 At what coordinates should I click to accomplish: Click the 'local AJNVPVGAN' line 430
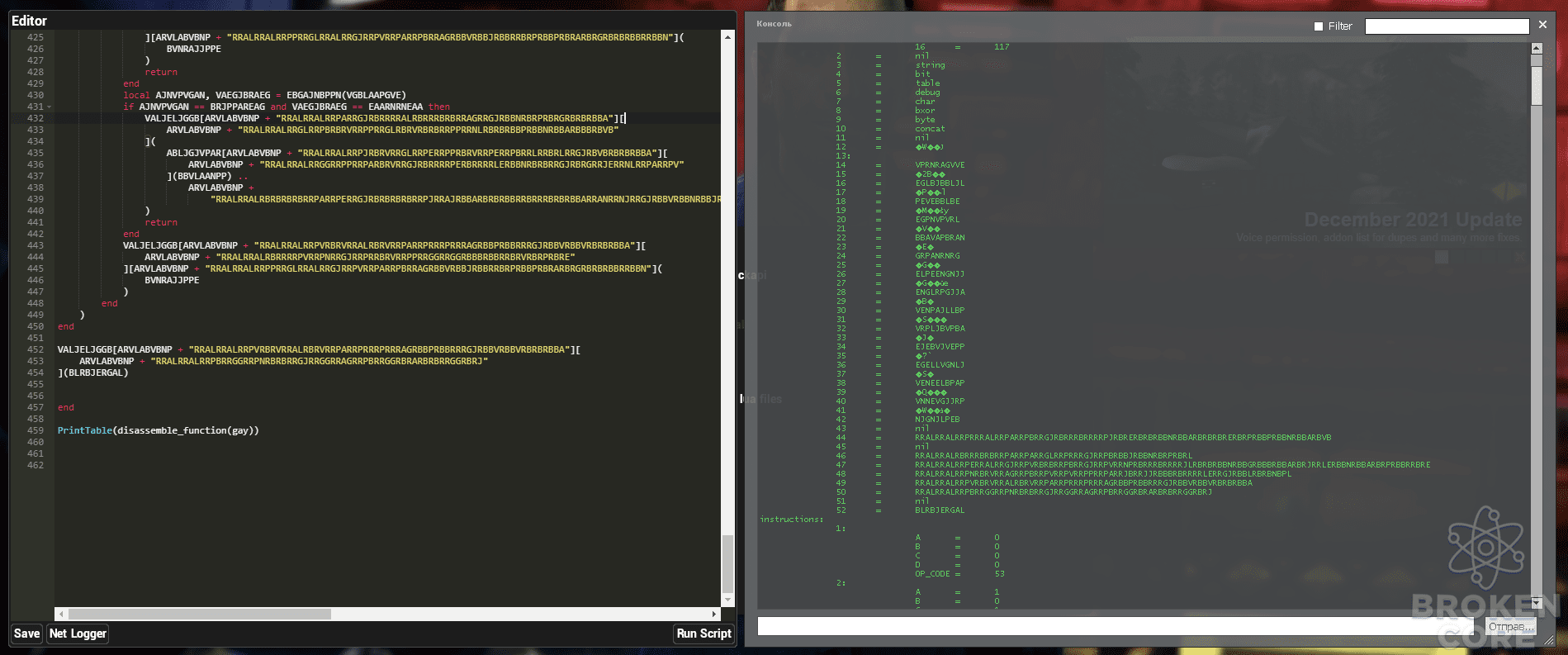[x=265, y=95]
